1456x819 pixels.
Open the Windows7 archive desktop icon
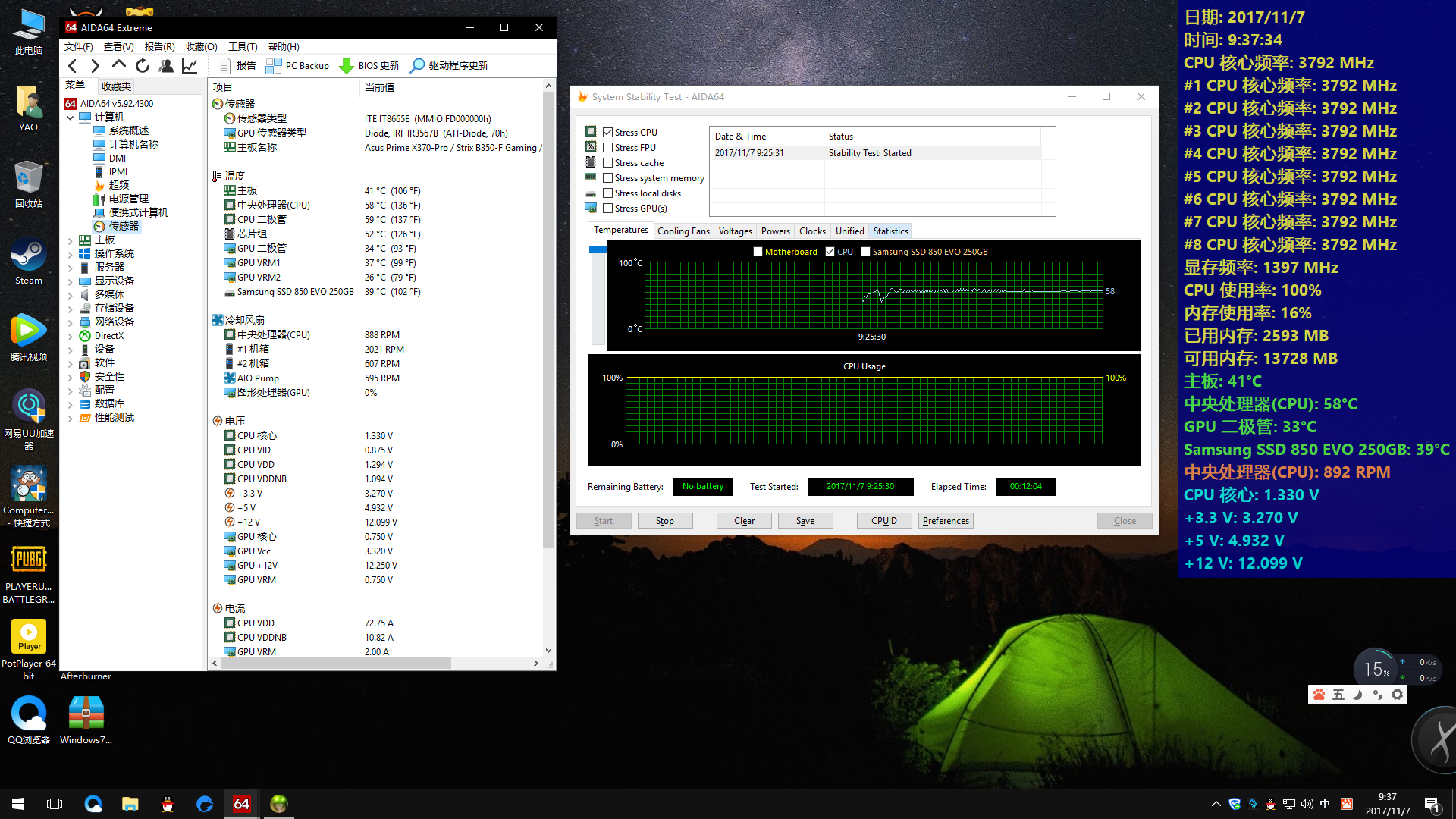click(x=86, y=720)
